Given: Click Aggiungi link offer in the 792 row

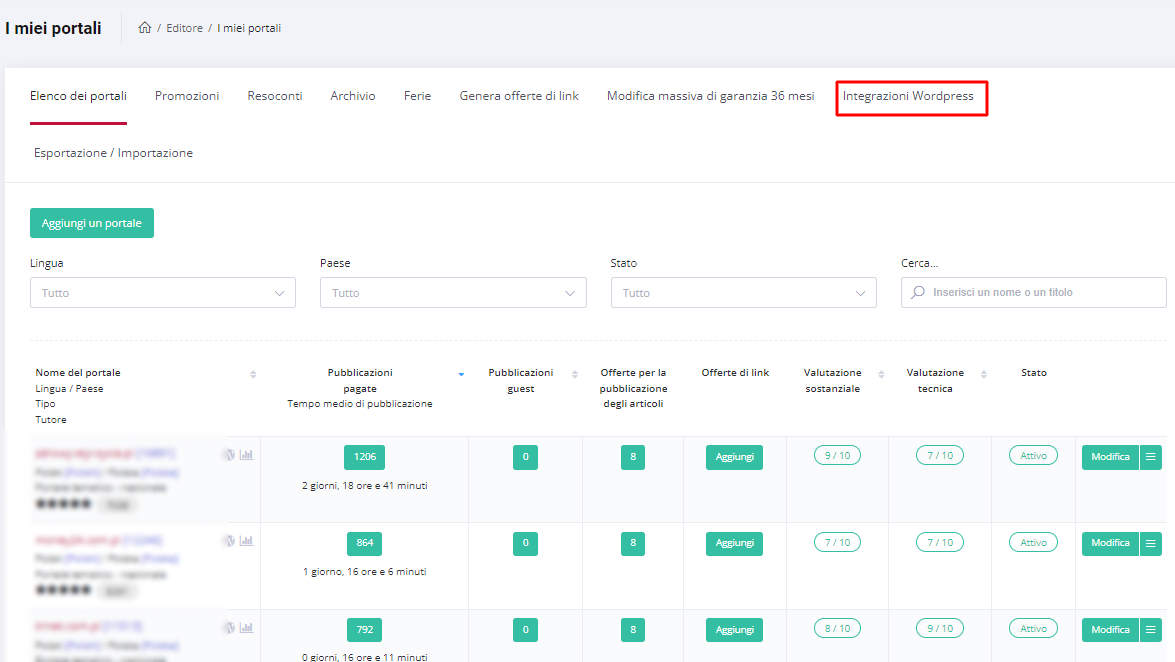Looking at the screenshot, I should point(734,630).
